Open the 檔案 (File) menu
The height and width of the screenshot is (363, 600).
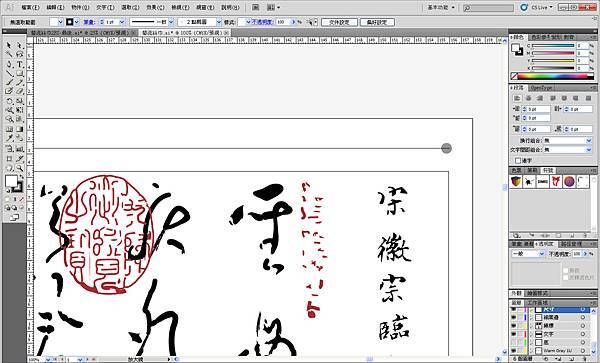(x=31, y=7)
